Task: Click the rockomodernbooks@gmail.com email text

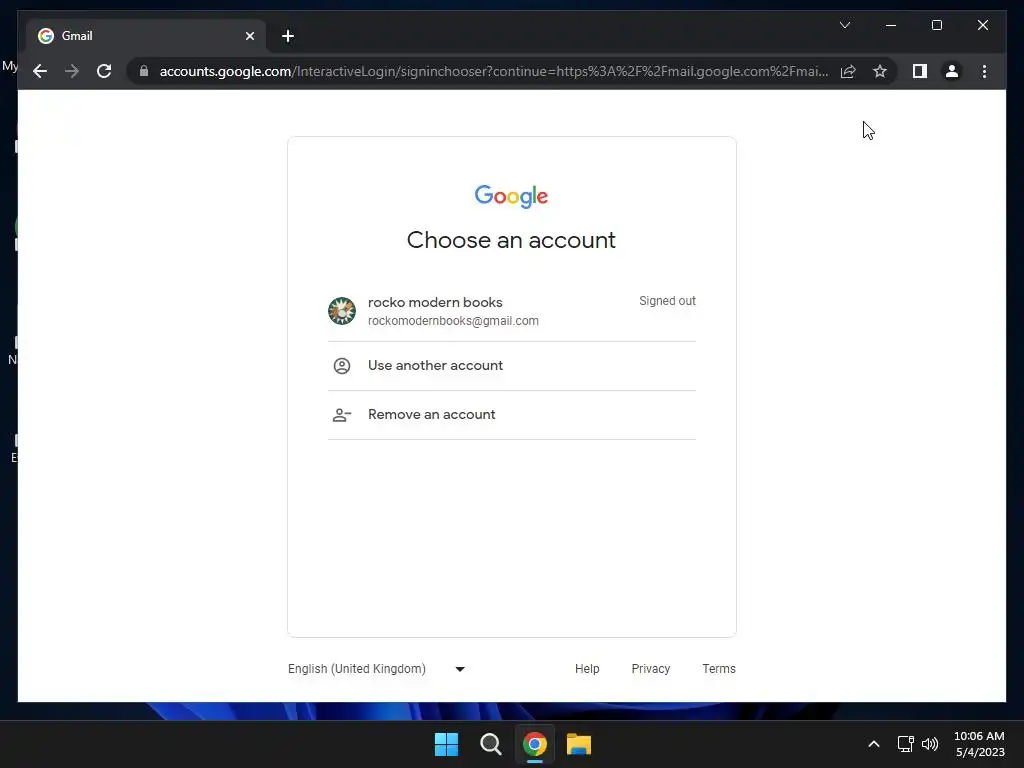Action: (453, 321)
